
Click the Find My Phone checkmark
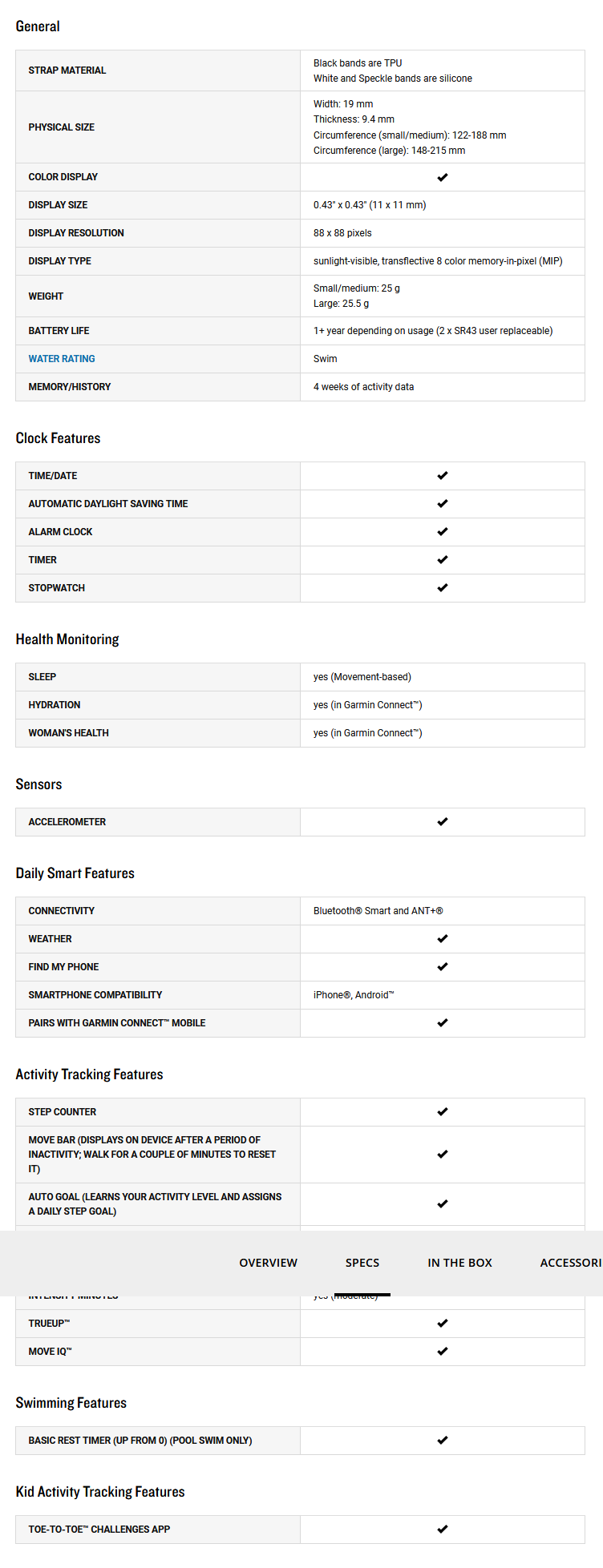click(x=443, y=967)
